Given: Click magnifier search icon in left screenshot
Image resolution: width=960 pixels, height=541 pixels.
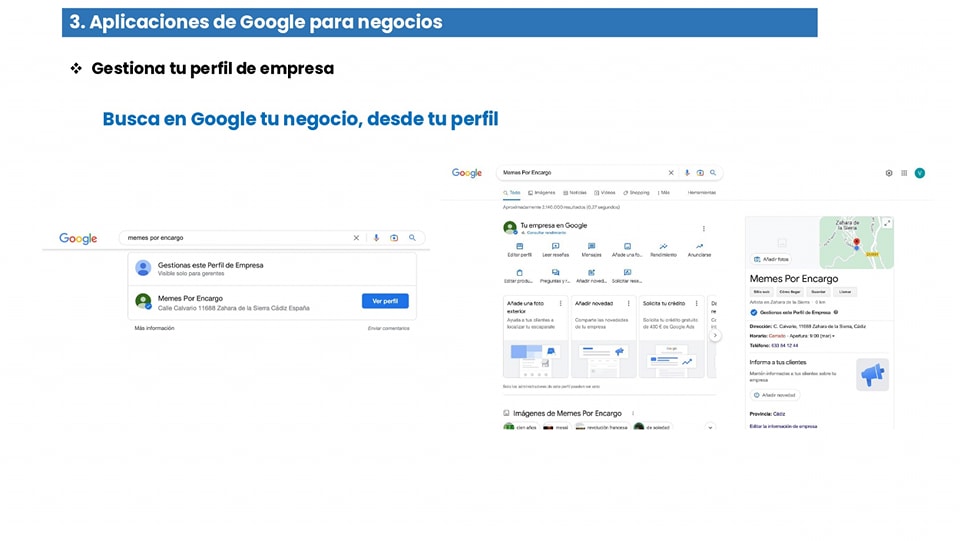Looking at the screenshot, I should click(x=412, y=238).
